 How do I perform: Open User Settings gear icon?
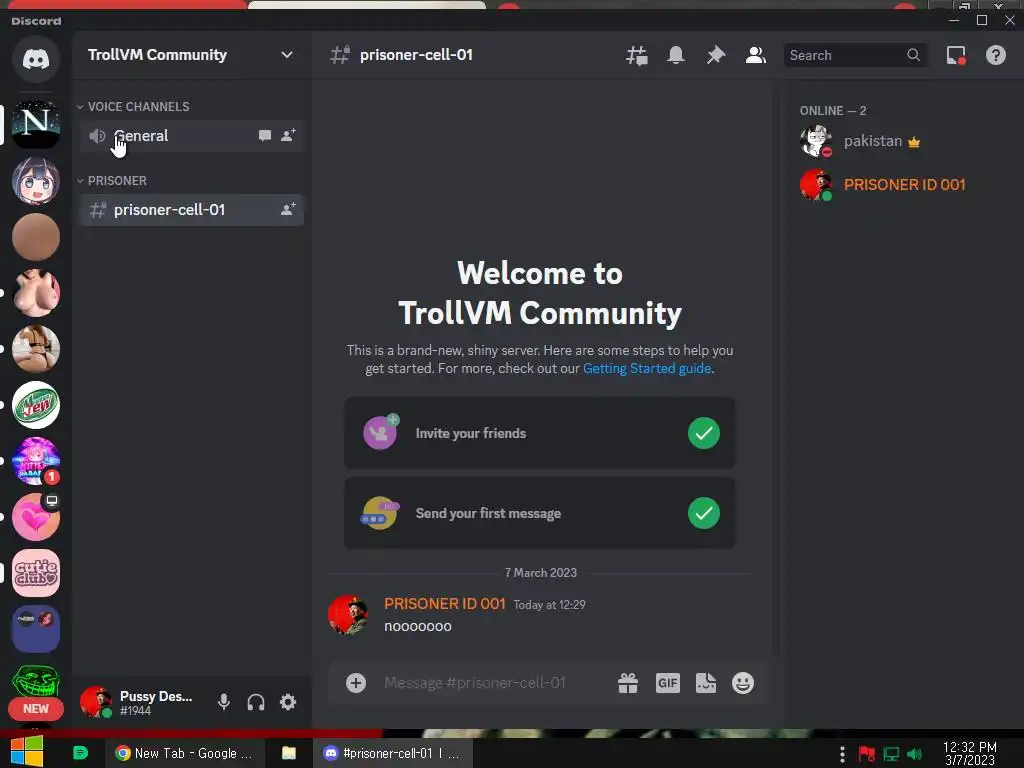(288, 702)
